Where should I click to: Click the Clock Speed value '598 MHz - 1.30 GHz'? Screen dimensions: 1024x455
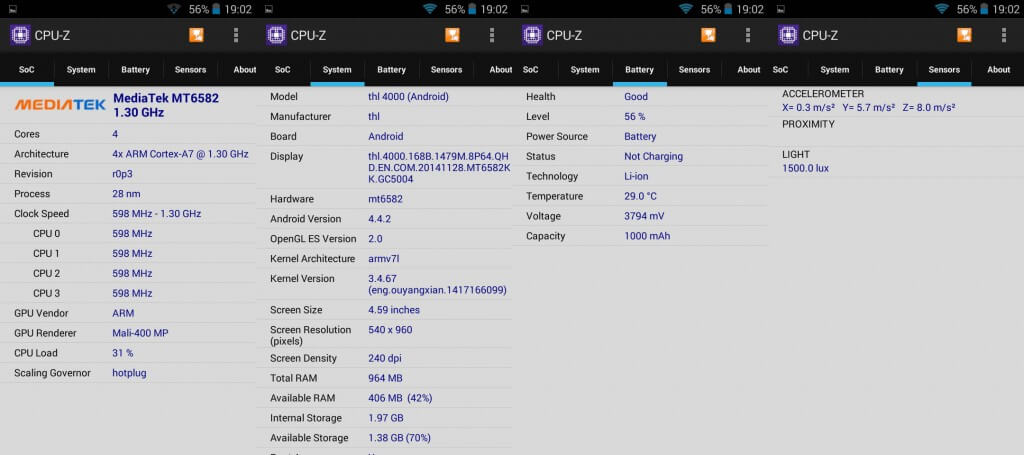[x=157, y=214]
